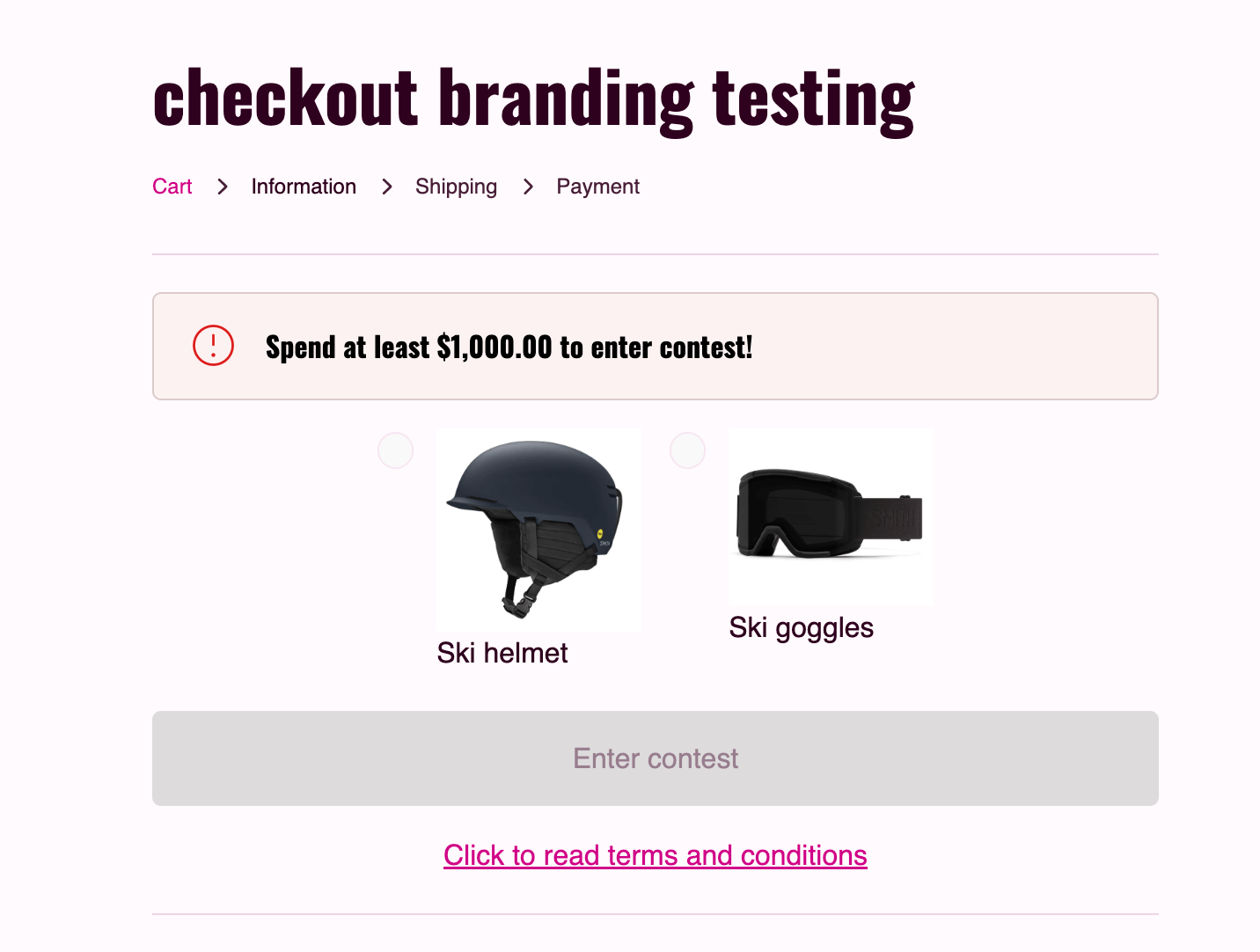The height and width of the screenshot is (952, 1260).
Task: Open the terms and conditions link
Action: point(655,854)
